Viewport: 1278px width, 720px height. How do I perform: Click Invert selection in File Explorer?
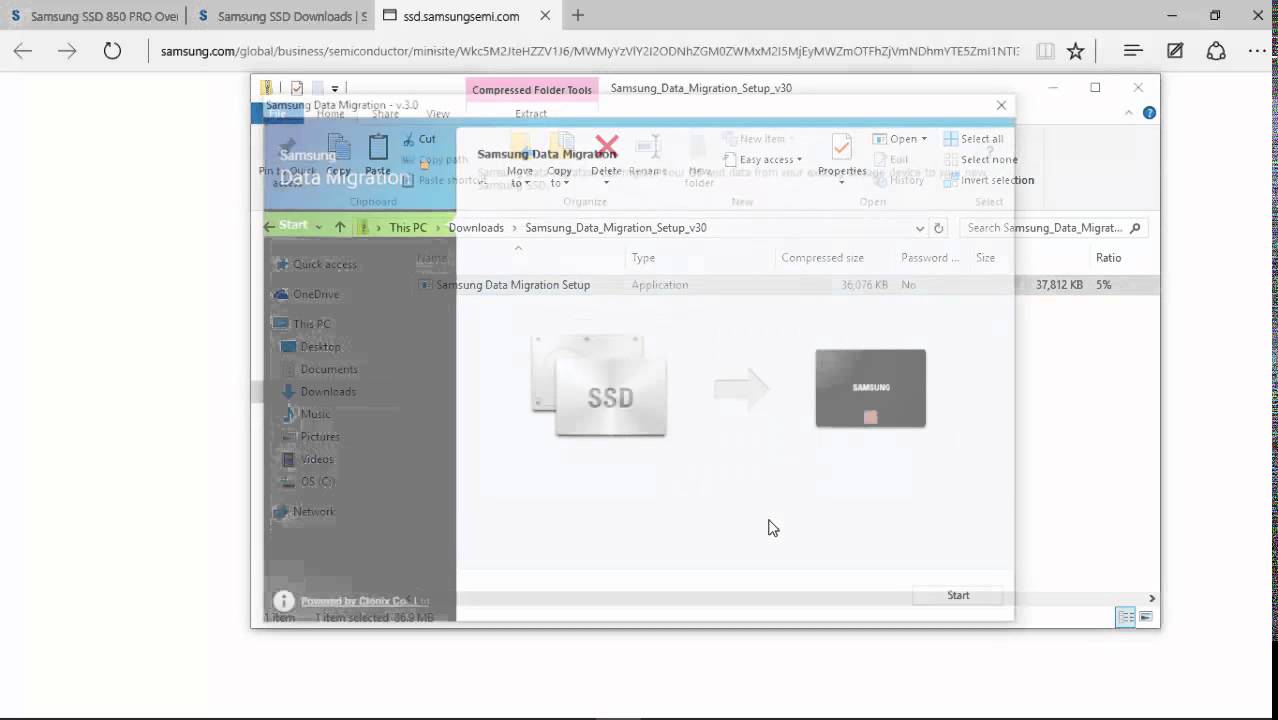coord(989,180)
